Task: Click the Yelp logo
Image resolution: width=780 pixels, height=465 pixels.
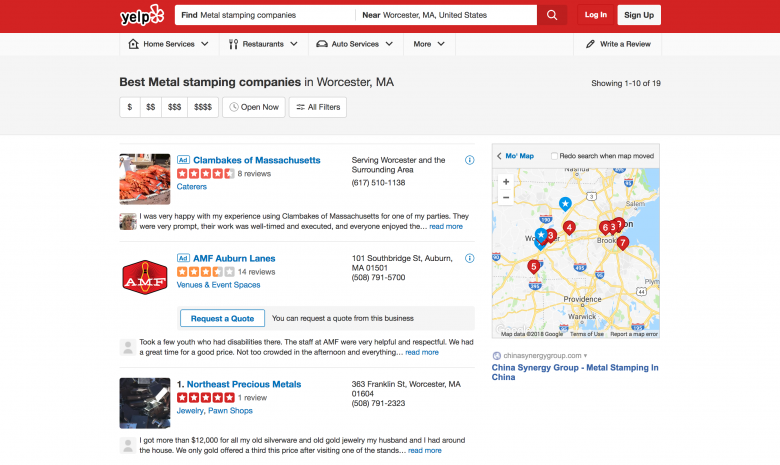Action: click(x=142, y=15)
